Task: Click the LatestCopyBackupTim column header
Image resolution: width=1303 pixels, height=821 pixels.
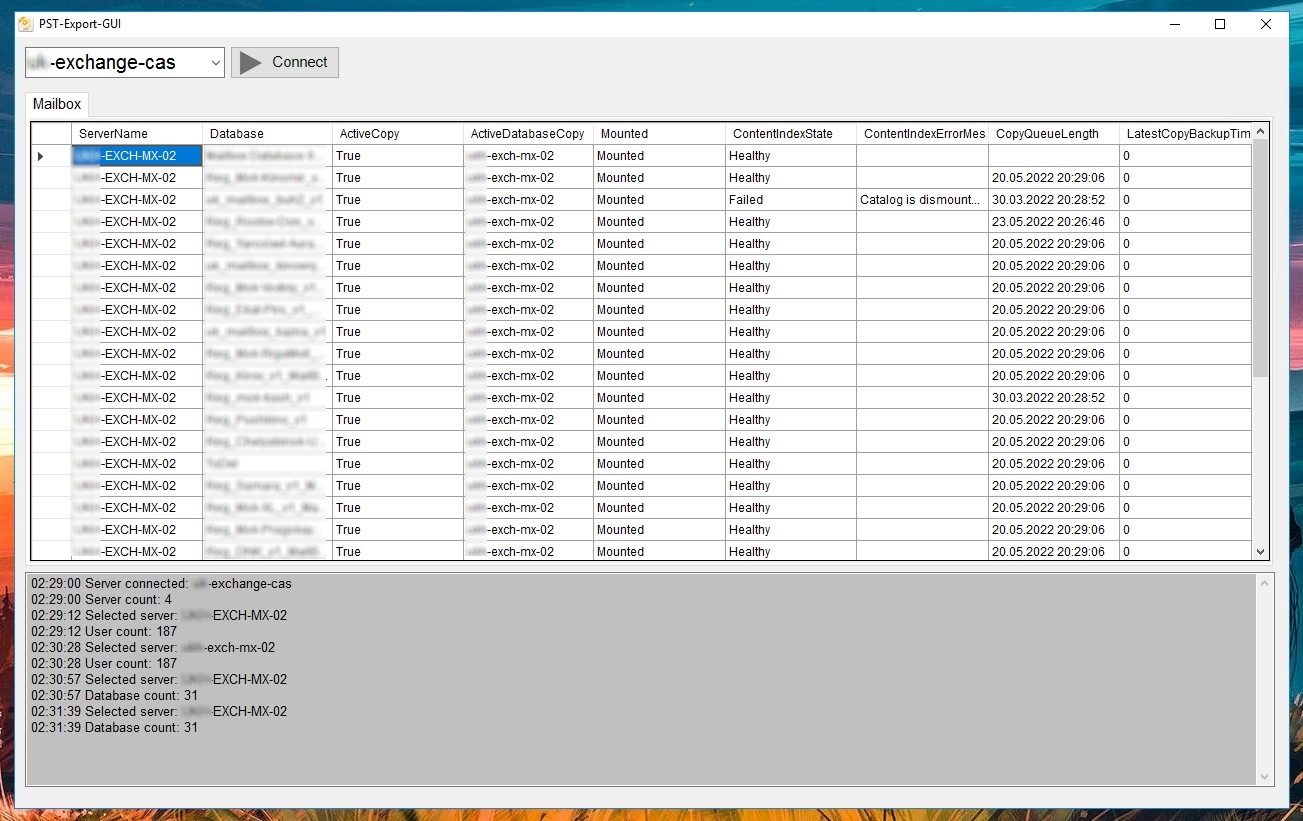Action: [x=1186, y=133]
